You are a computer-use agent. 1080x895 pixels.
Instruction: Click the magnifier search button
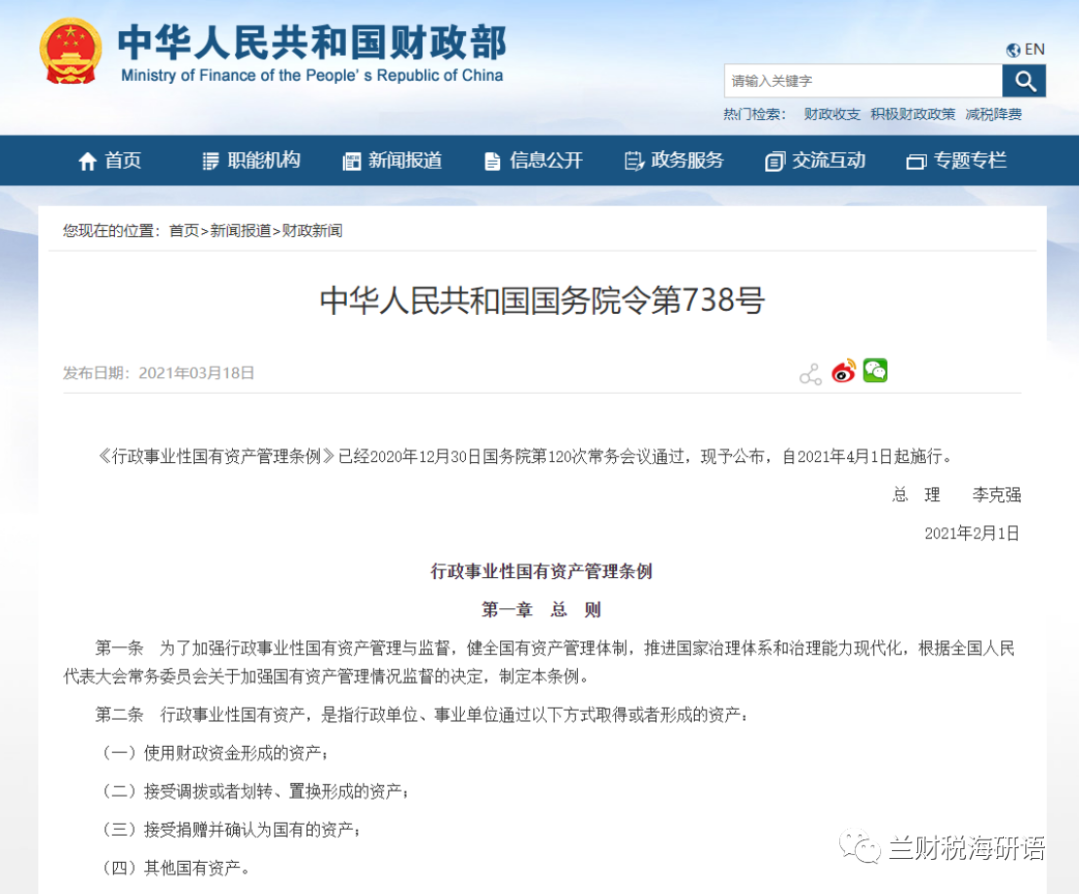(1024, 81)
